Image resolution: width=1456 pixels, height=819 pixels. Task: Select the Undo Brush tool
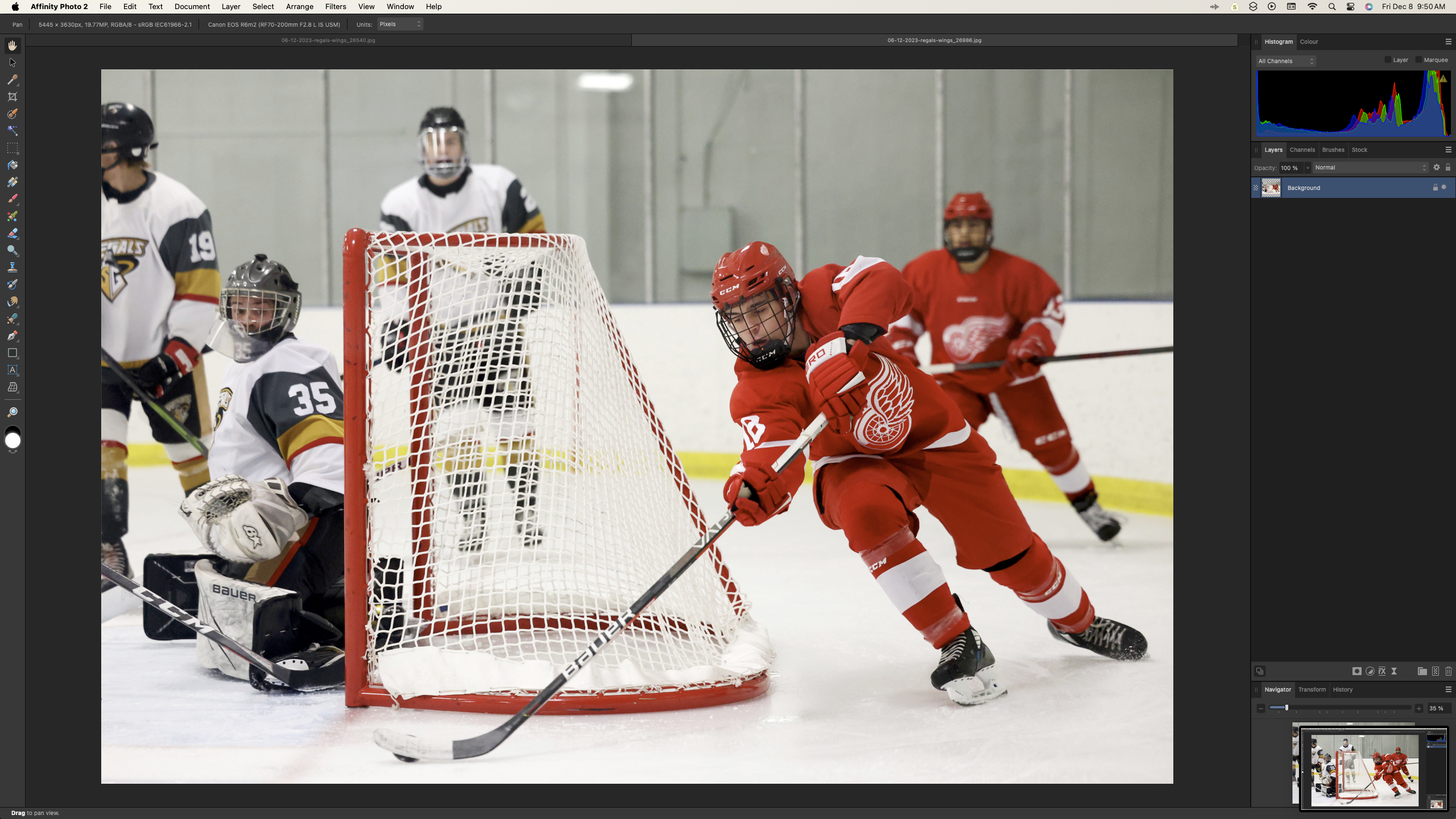coord(13,285)
